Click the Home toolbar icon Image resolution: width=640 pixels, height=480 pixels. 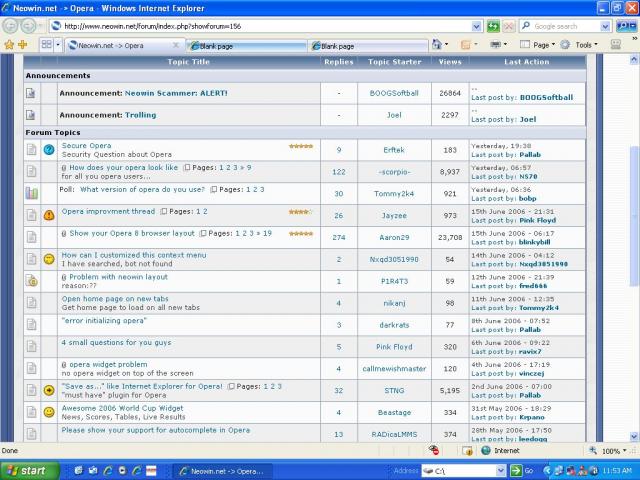pyautogui.click(x=438, y=45)
